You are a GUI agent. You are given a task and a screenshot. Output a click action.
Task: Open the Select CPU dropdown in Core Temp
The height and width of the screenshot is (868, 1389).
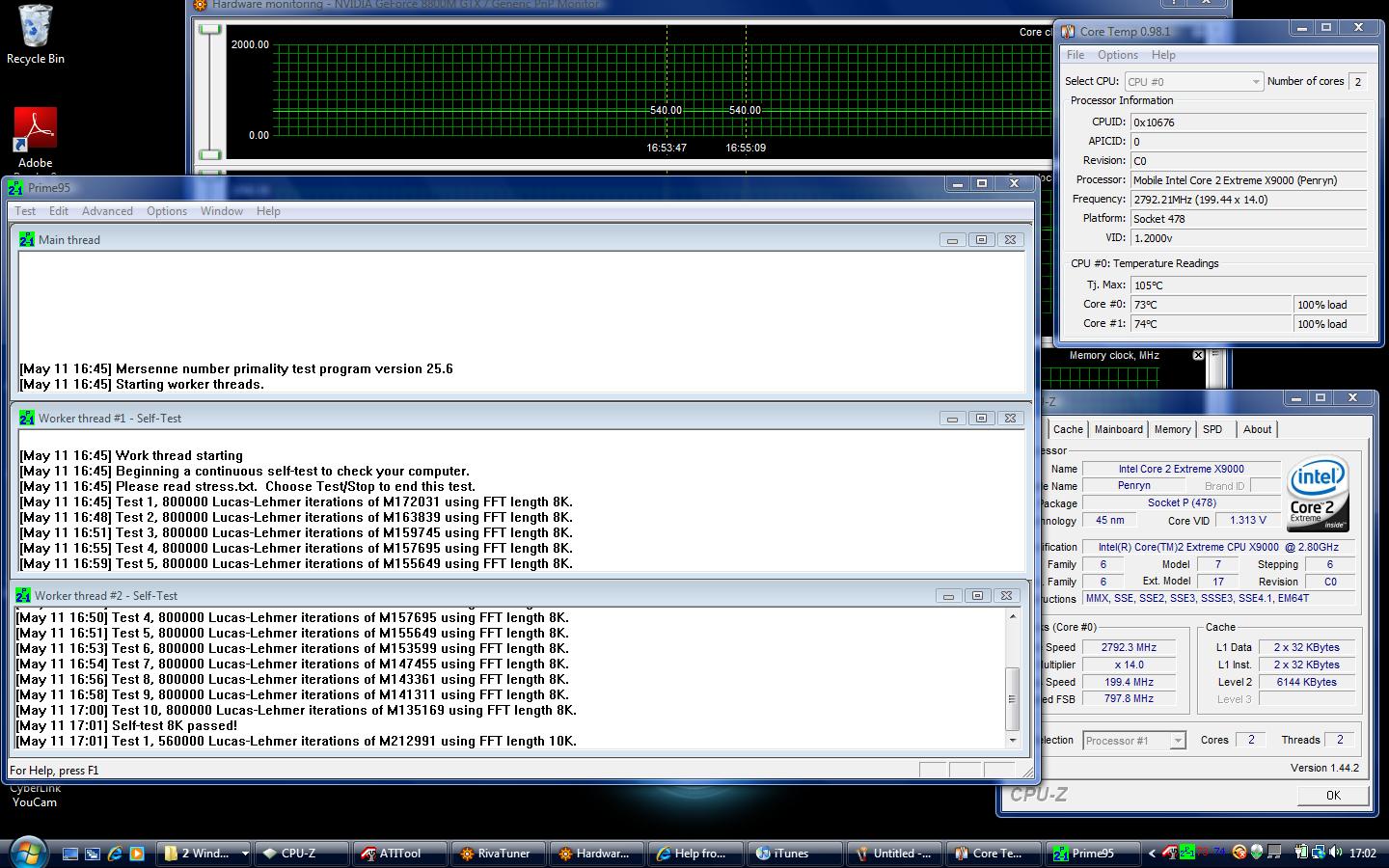(x=1193, y=82)
